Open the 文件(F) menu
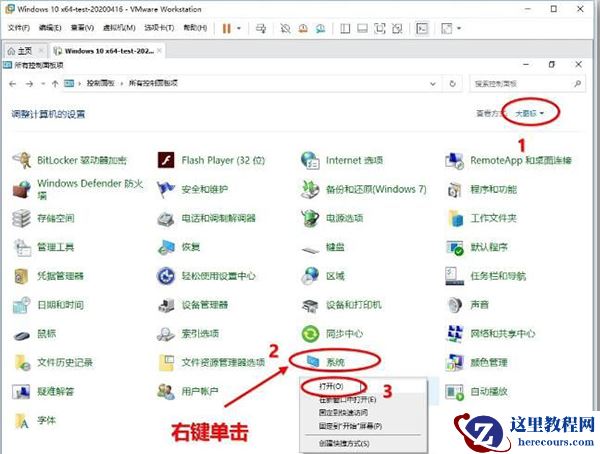Screen dimensions: 600x454 pyautogui.click(x=19, y=28)
